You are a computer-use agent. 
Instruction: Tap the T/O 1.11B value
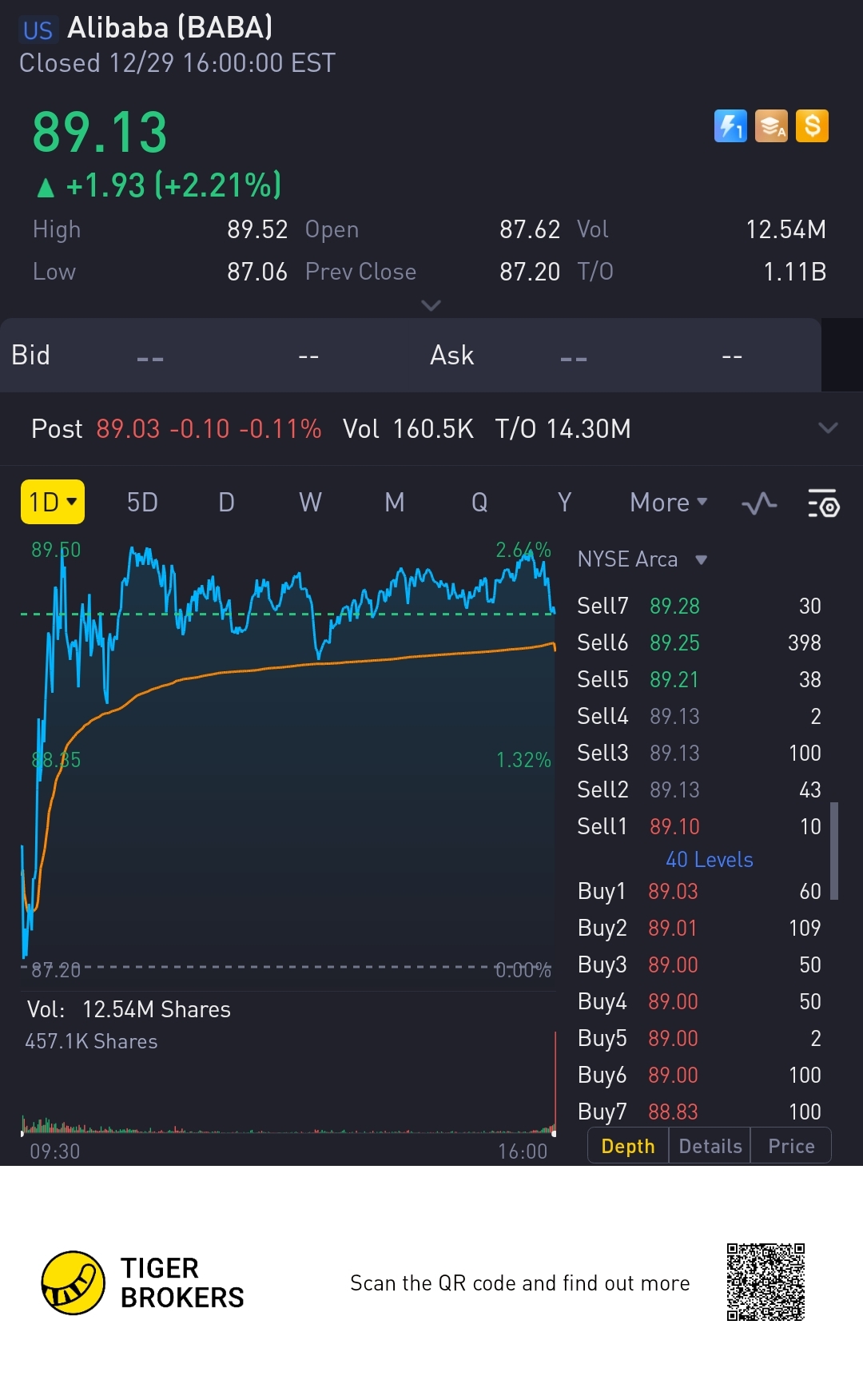(x=795, y=272)
